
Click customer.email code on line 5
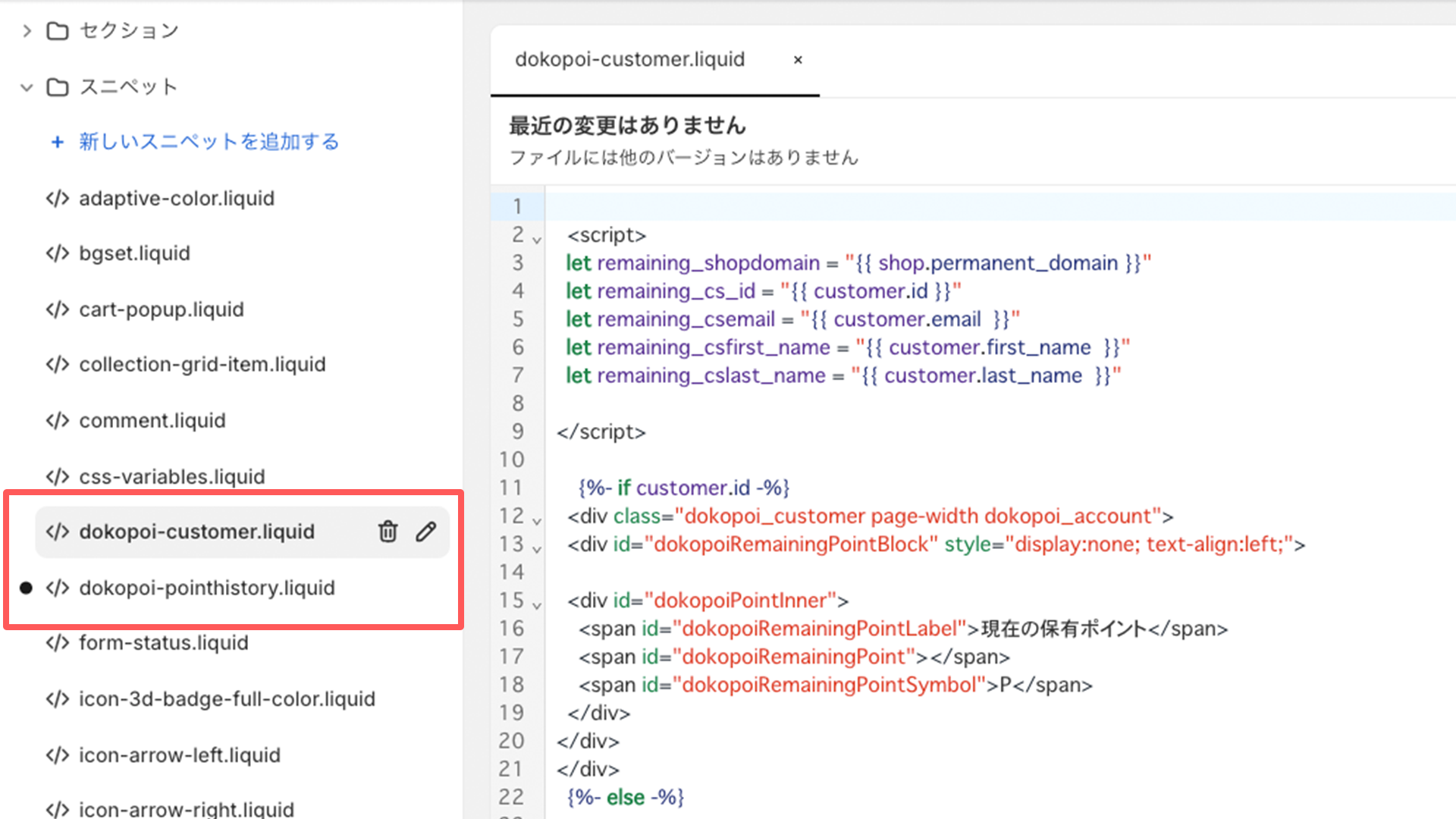coord(907,319)
